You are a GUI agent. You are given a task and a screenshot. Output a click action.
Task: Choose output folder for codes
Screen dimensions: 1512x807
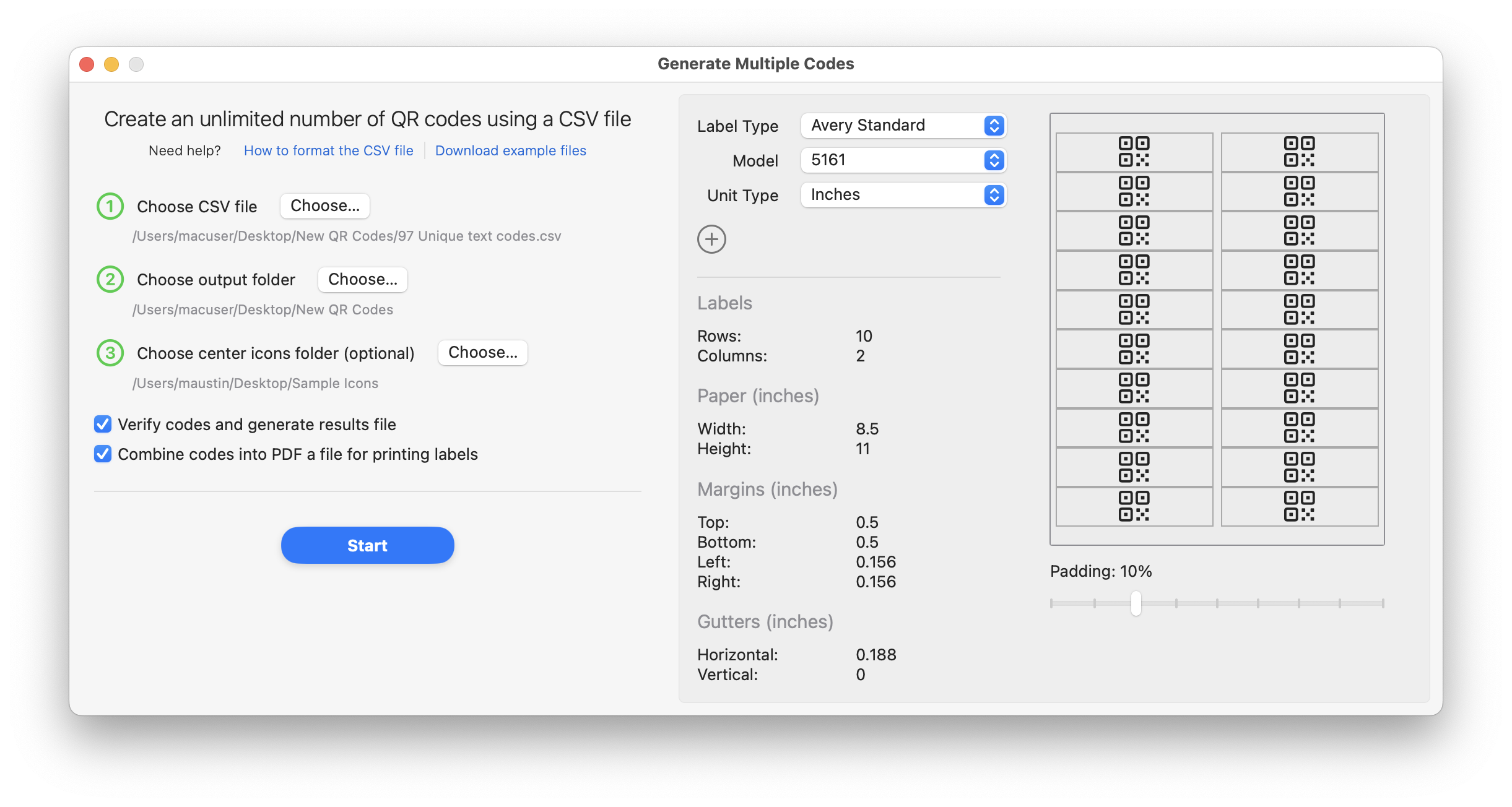coord(363,279)
